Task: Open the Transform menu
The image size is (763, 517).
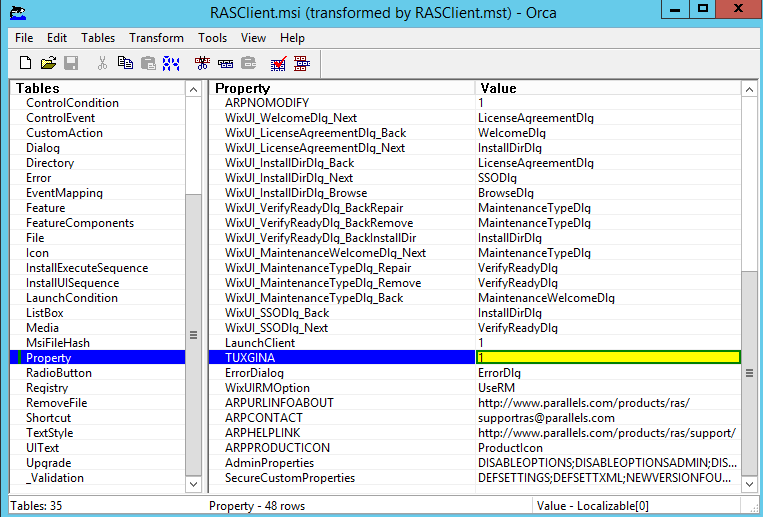Action: pos(156,38)
